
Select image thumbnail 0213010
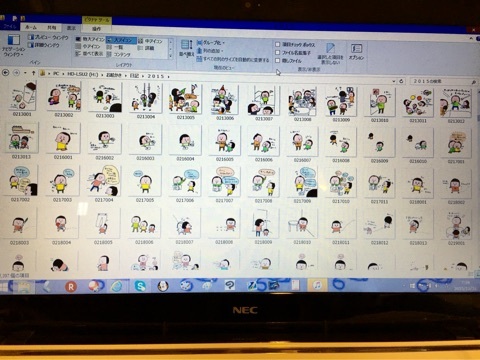pos(380,101)
